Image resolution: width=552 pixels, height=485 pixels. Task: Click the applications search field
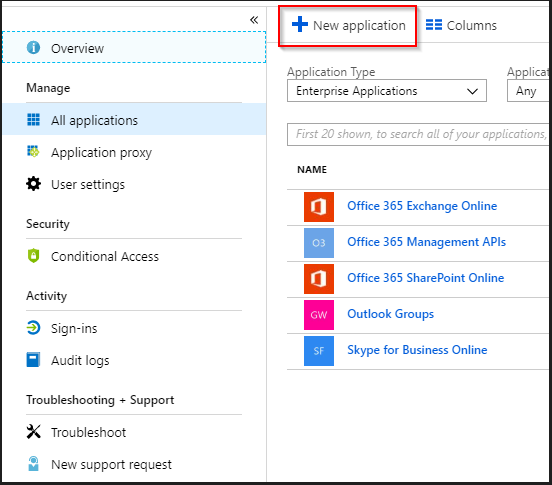pyautogui.click(x=418, y=134)
